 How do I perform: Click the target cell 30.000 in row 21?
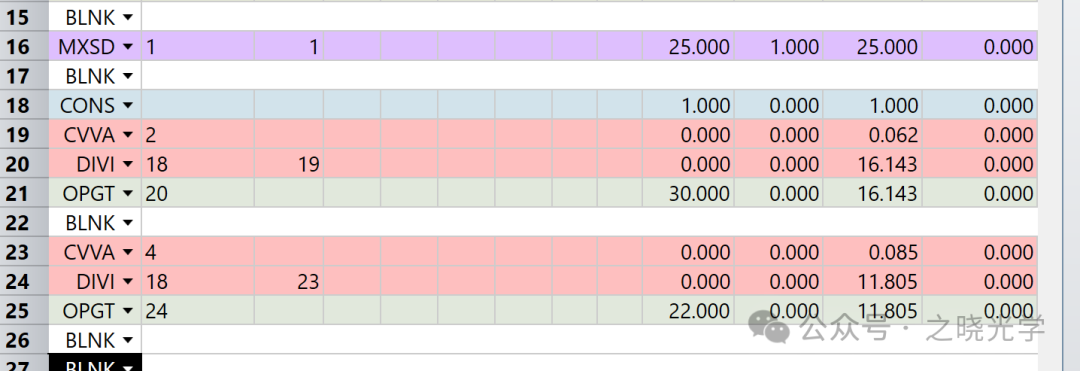[688, 193]
